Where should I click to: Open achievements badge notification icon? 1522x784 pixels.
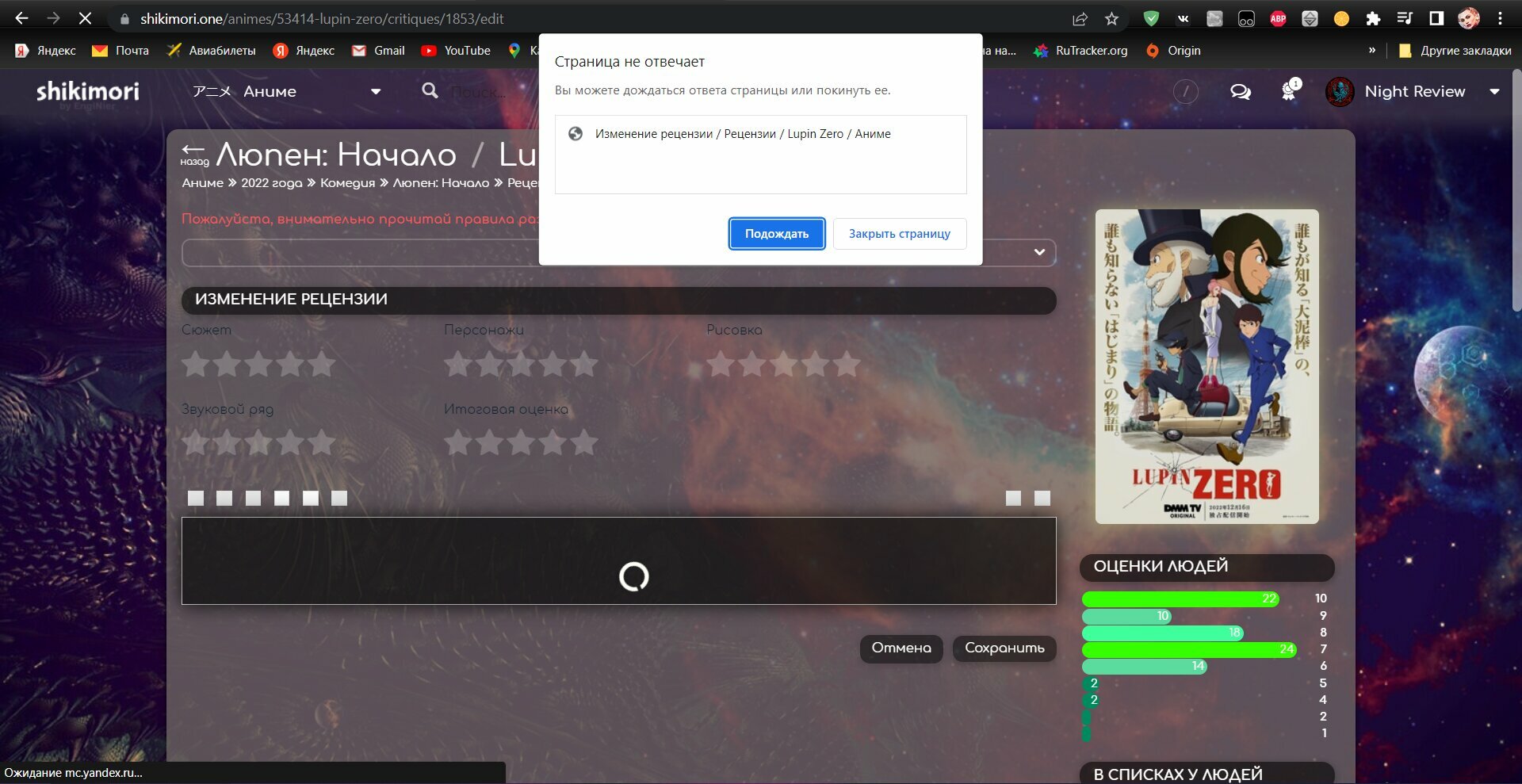coord(1290,91)
